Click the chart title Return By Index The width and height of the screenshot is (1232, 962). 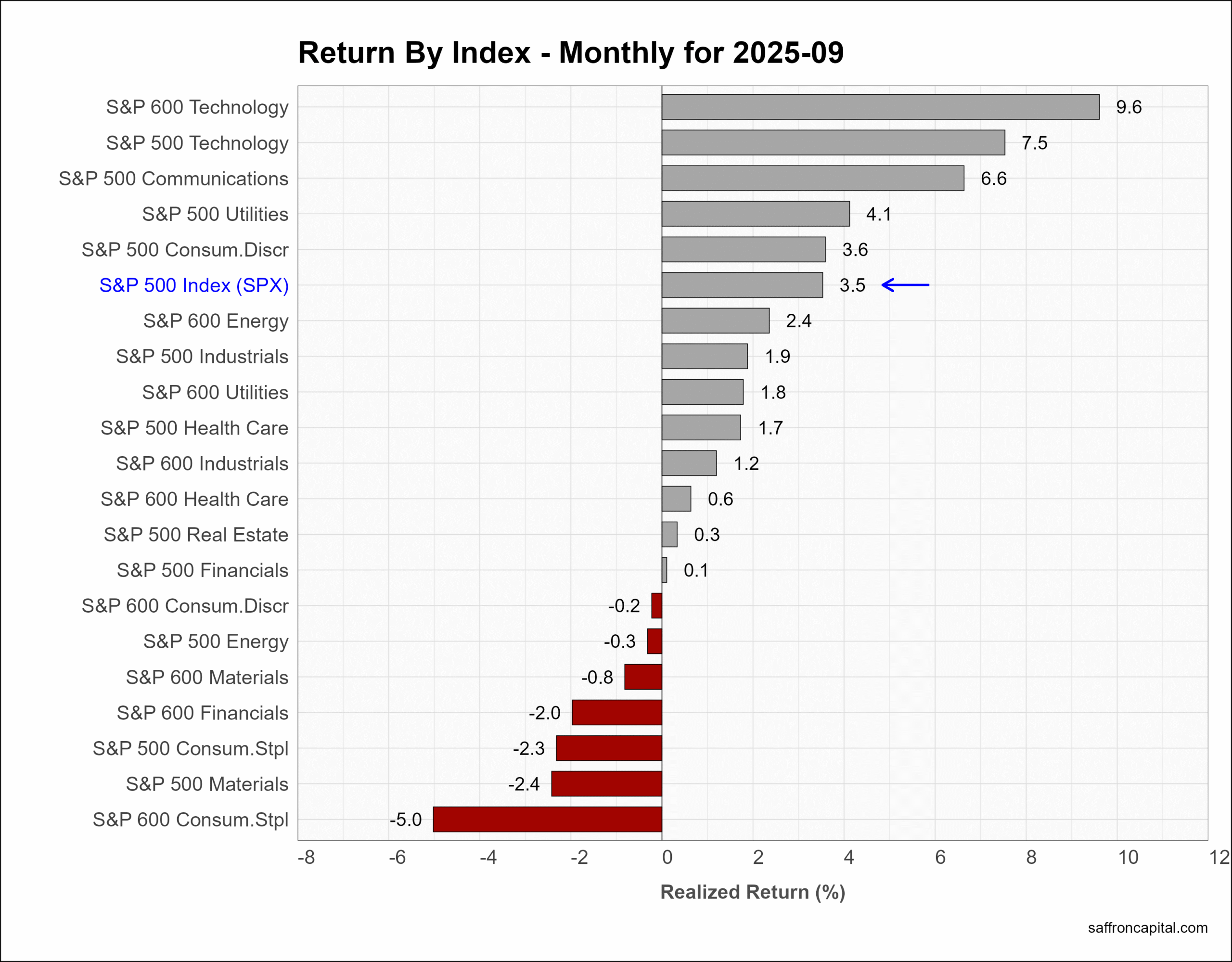tap(570, 52)
